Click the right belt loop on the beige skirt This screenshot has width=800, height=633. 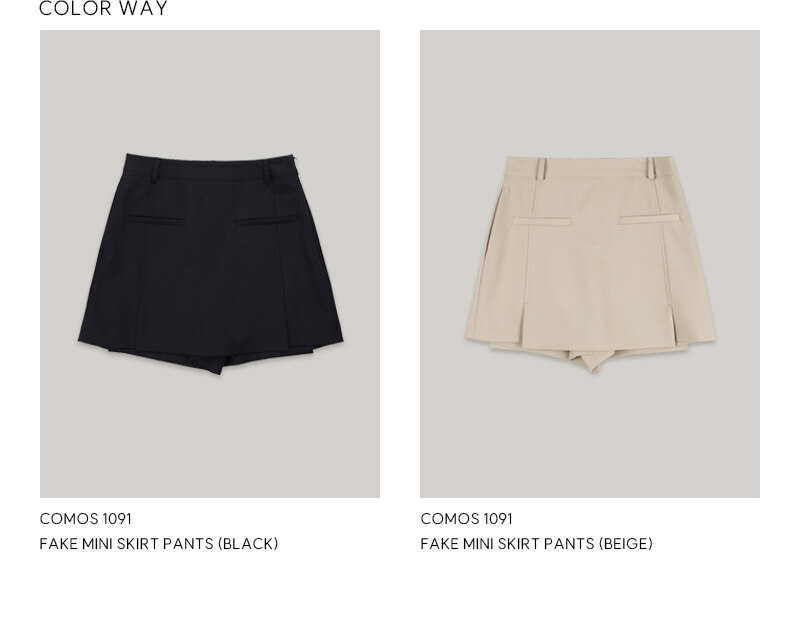pyautogui.click(x=651, y=168)
